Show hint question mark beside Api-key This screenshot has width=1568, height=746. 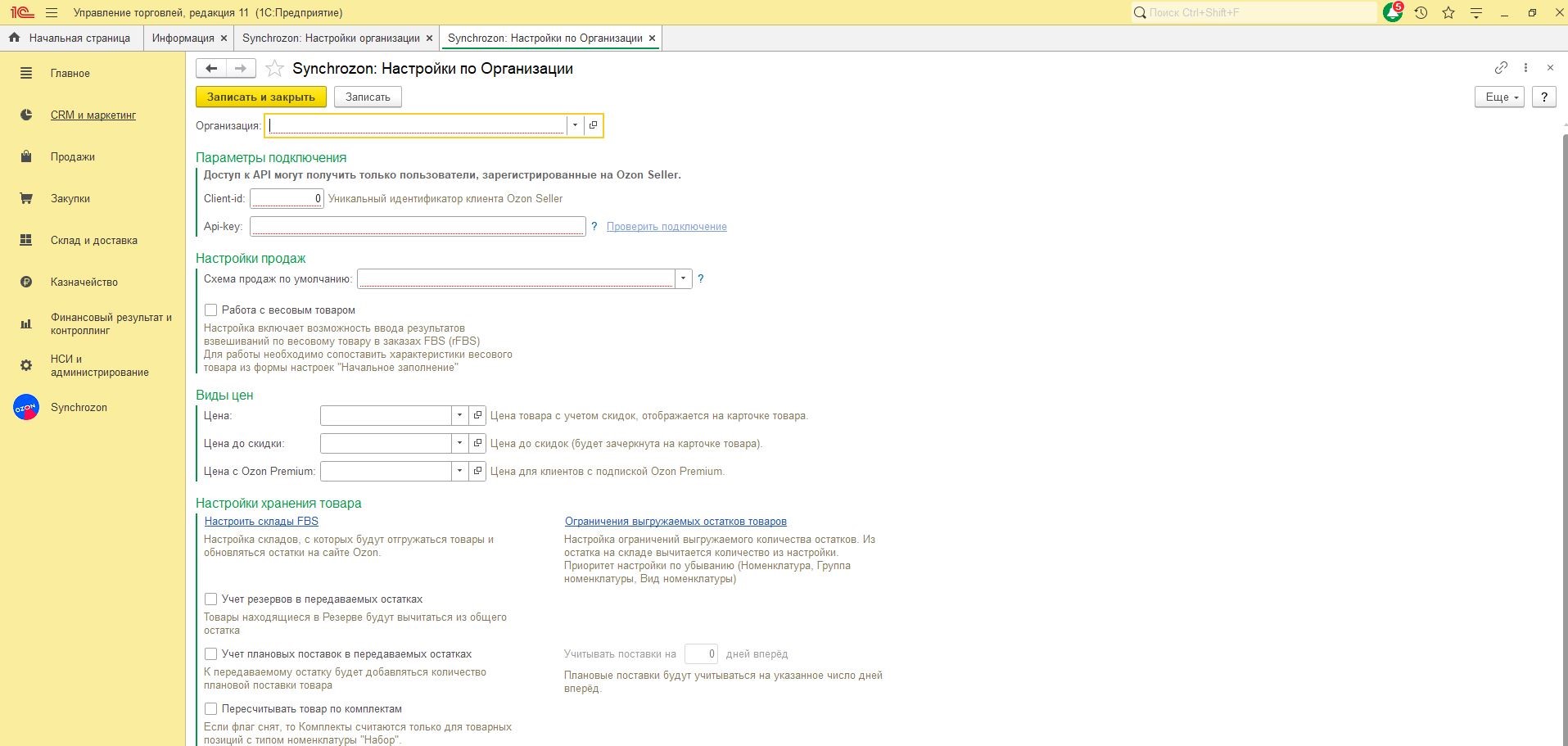click(x=594, y=226)
